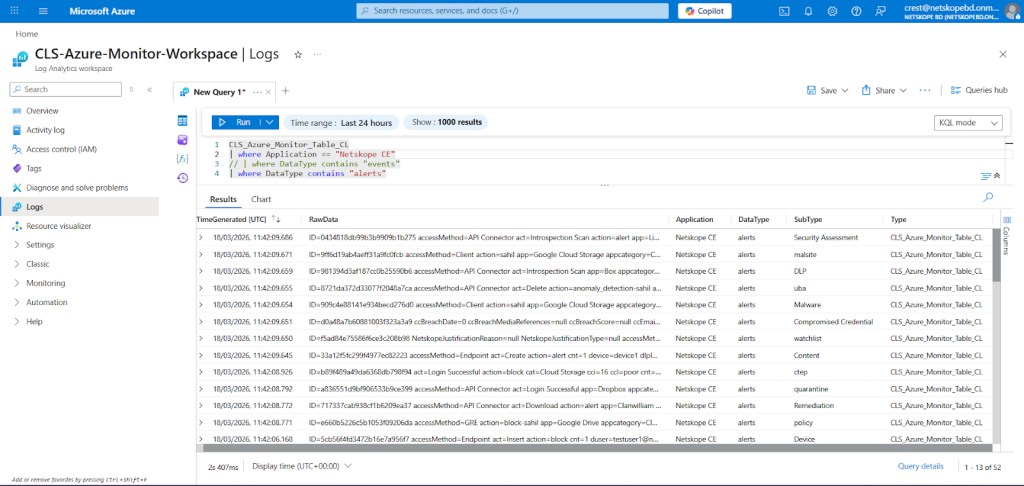The height and width of the screenshot is (486, 1024).
Task: Open the hamburger portal menu
Action: pyautogui.click(x=44, y=11)
